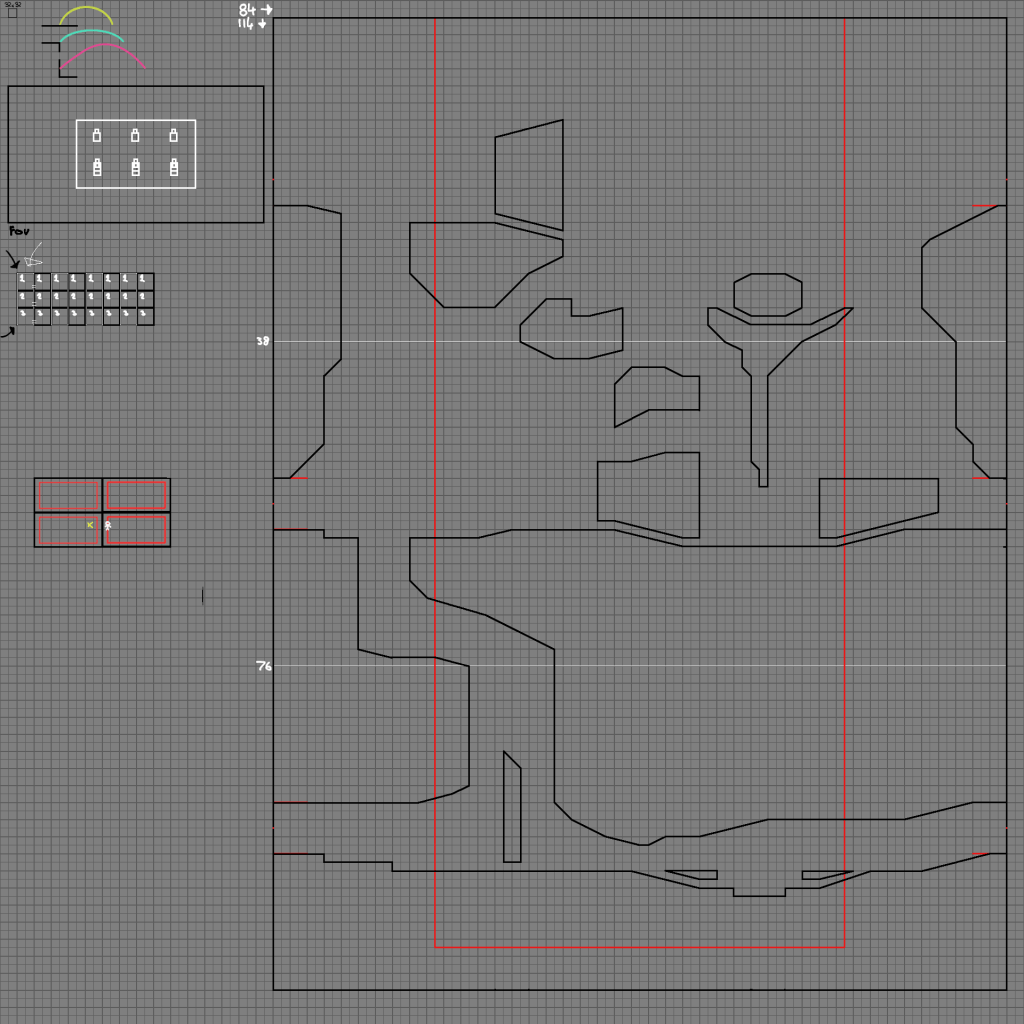Select the bottom-right striped bottle icon

(174, 168)
